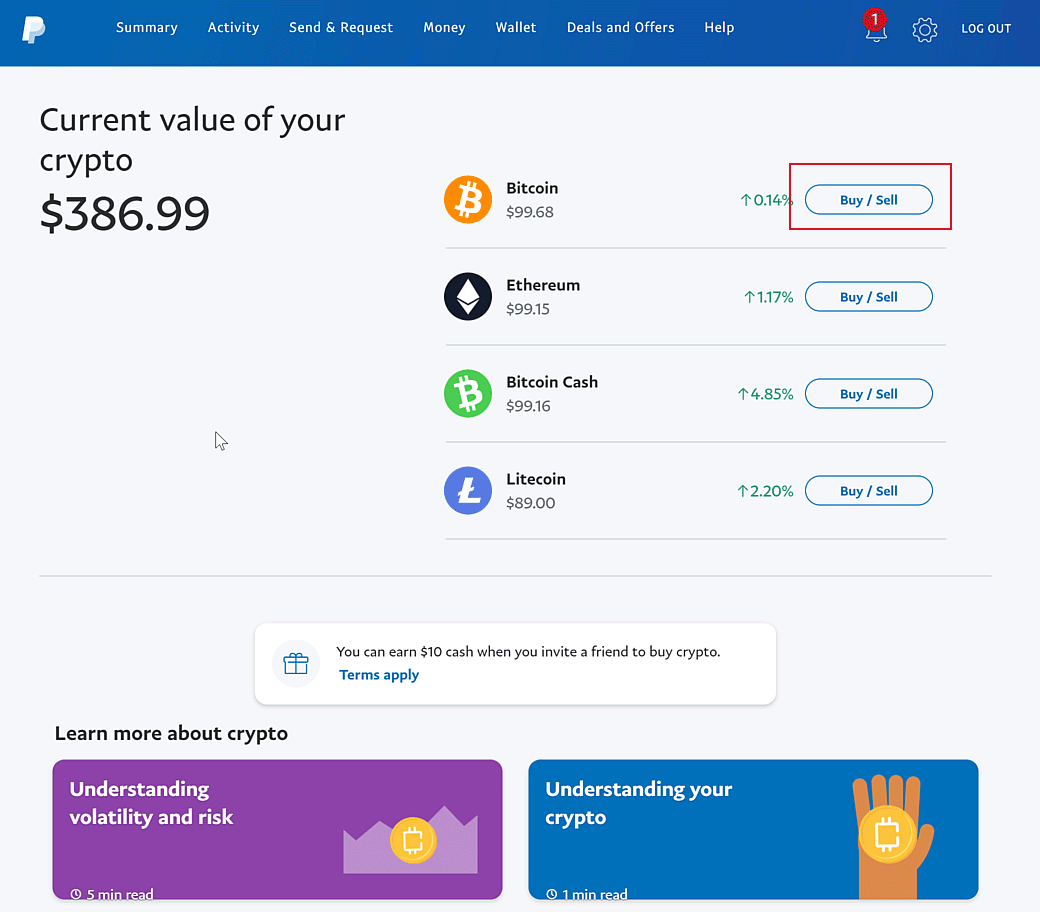Open the Help menu
Image resolution: width=1040 pixels, height=912 pixels.
coord(719,27)
